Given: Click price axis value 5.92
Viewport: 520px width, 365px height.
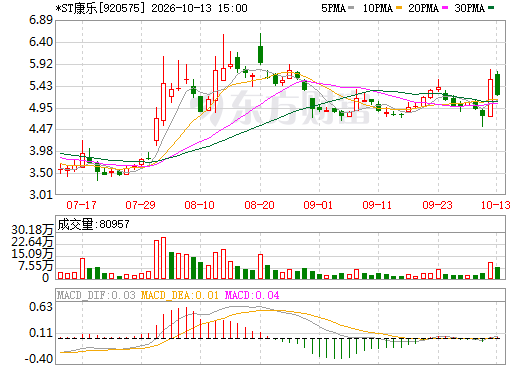Looking at the screenshot, I should 41,64.
